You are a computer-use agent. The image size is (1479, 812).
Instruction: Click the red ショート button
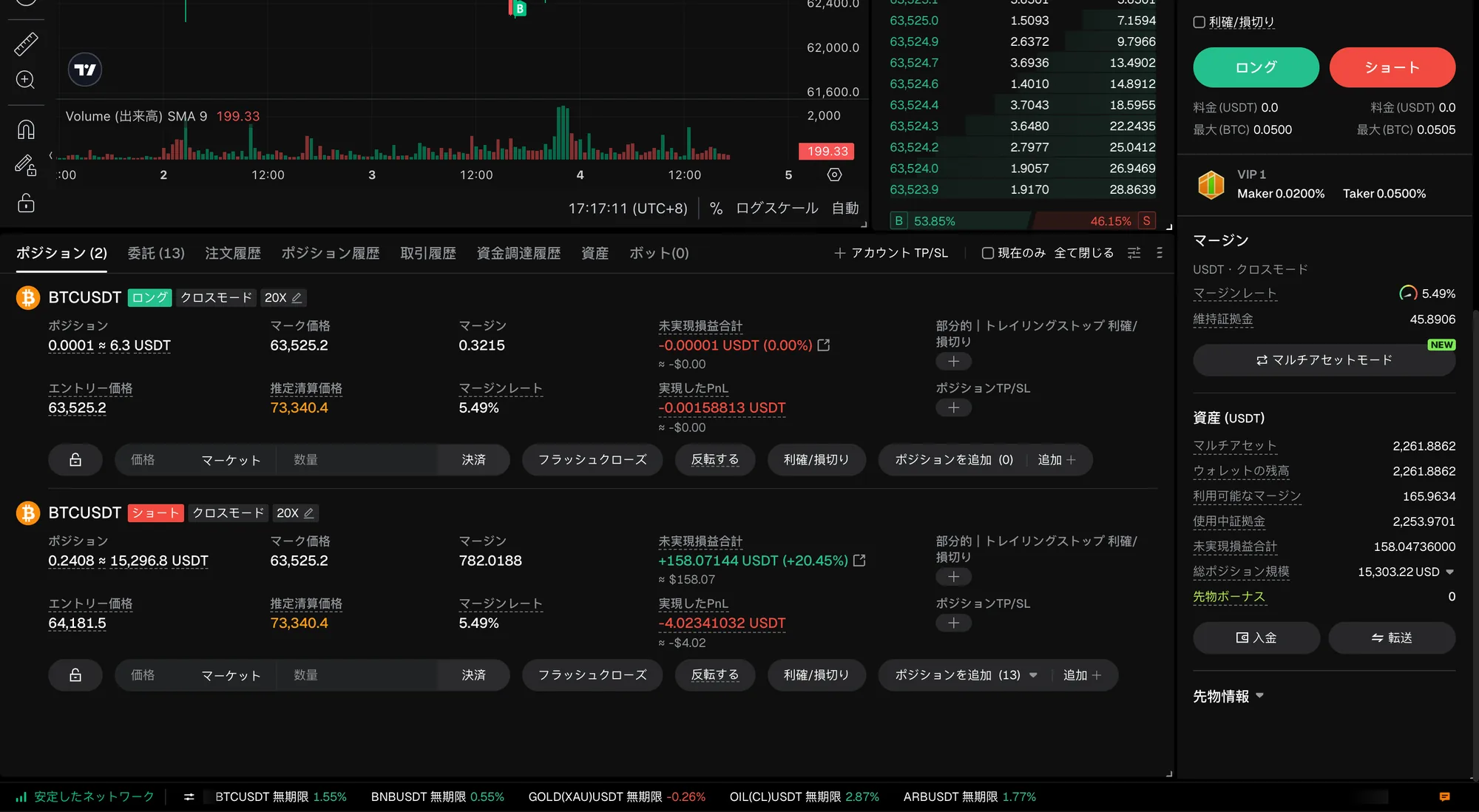(x=1392, y=67)
